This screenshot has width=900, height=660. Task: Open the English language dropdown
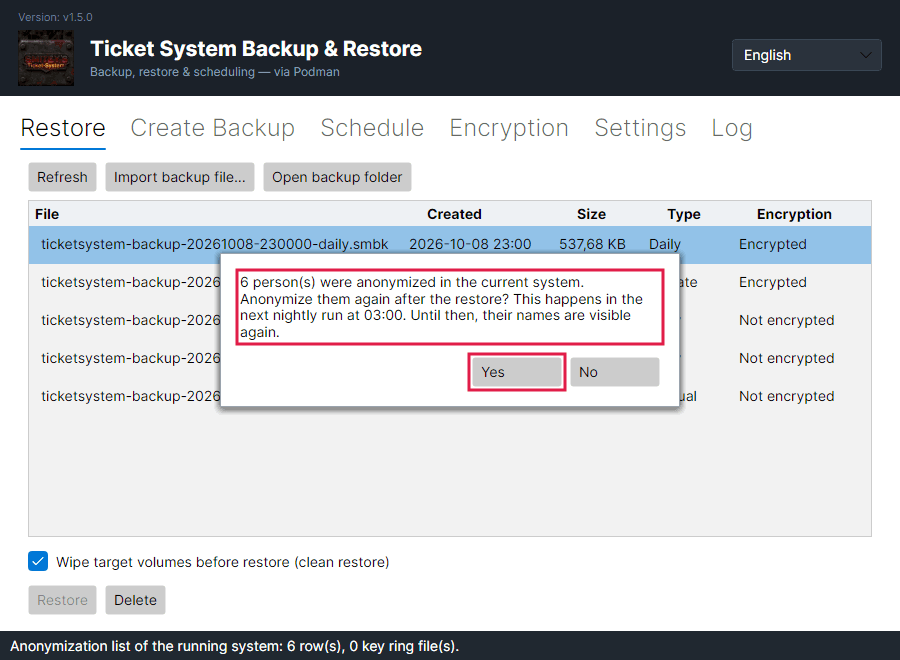(x=806, y=55)
